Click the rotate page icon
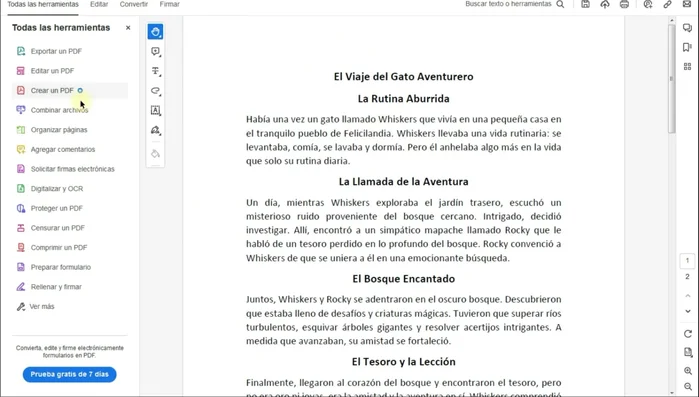 pos(688,334)
